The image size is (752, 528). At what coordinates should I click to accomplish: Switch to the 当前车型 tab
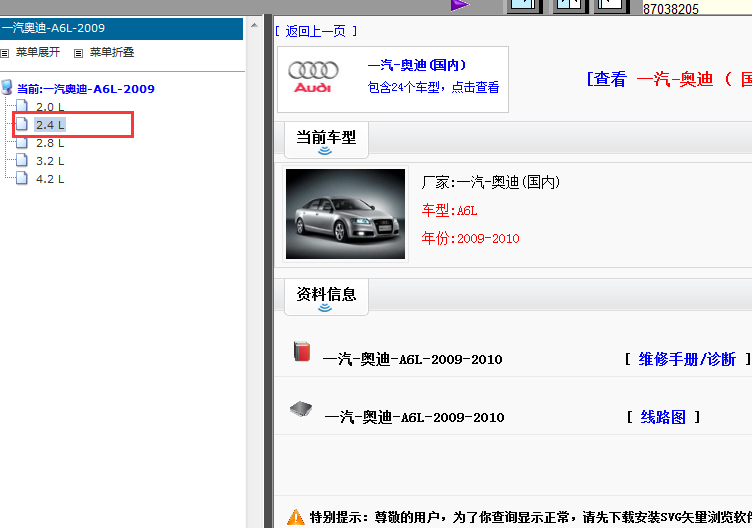[326, 140]
